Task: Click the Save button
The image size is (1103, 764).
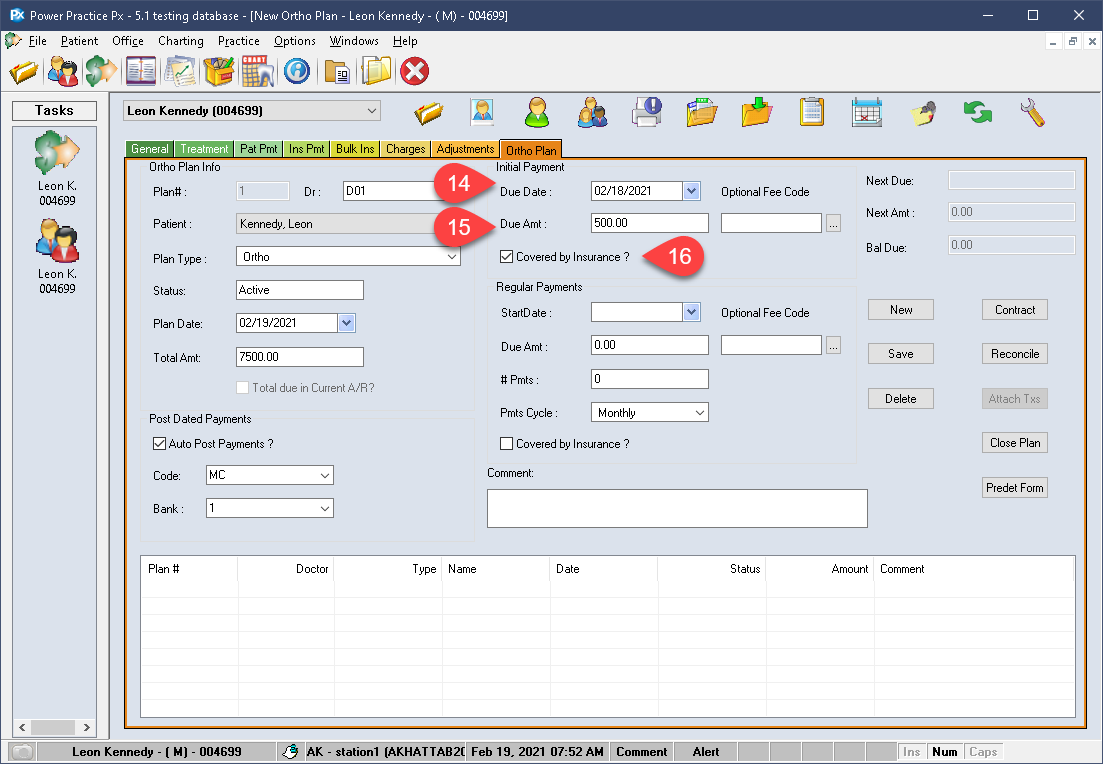Action: pos(901,354)
